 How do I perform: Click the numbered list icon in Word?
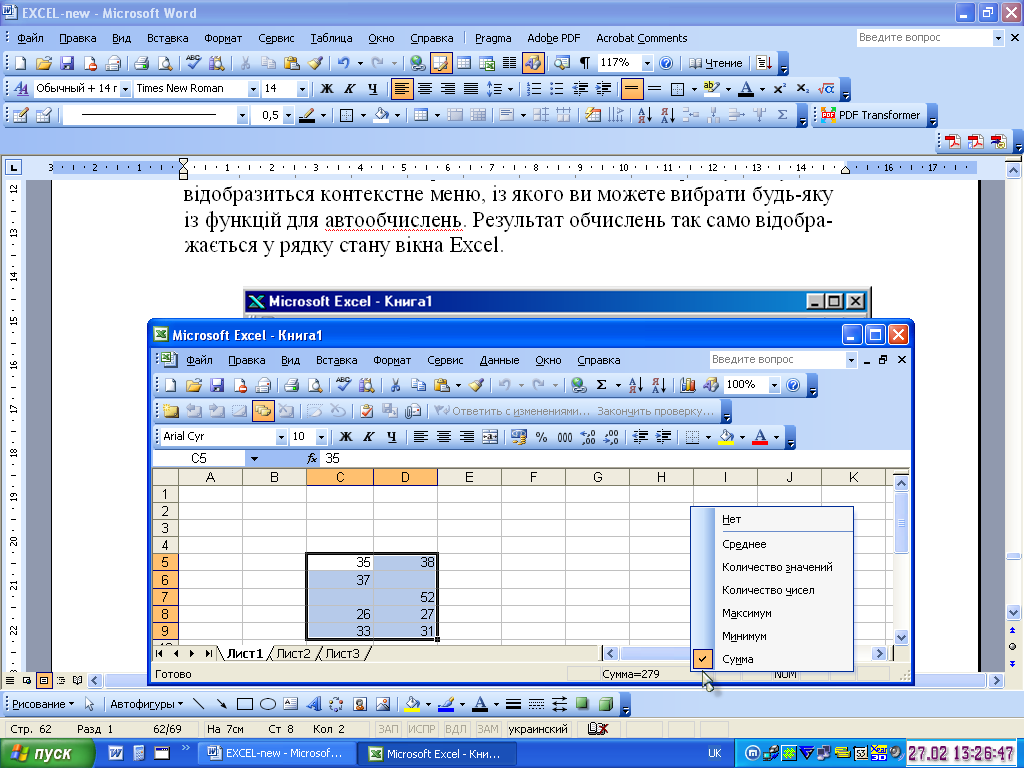(534, 89)
